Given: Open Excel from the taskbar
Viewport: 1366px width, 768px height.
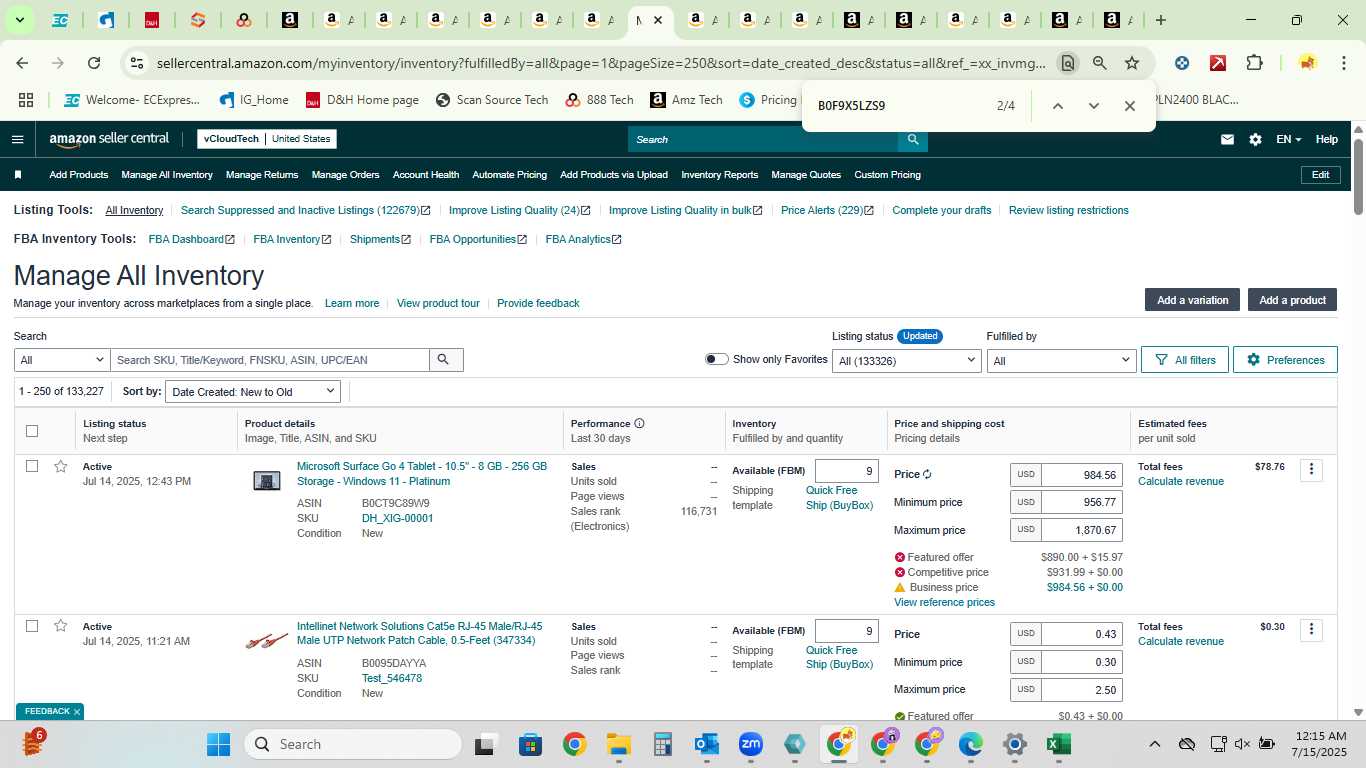Looking at the screenshot, I should pyautogui.click(x=1058, y=744).
